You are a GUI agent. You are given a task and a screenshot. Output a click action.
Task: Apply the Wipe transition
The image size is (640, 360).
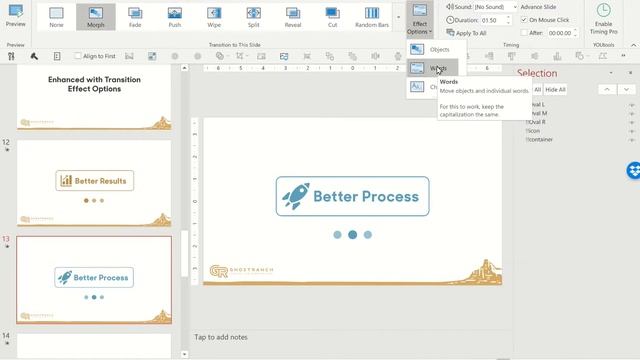point(214,17)
